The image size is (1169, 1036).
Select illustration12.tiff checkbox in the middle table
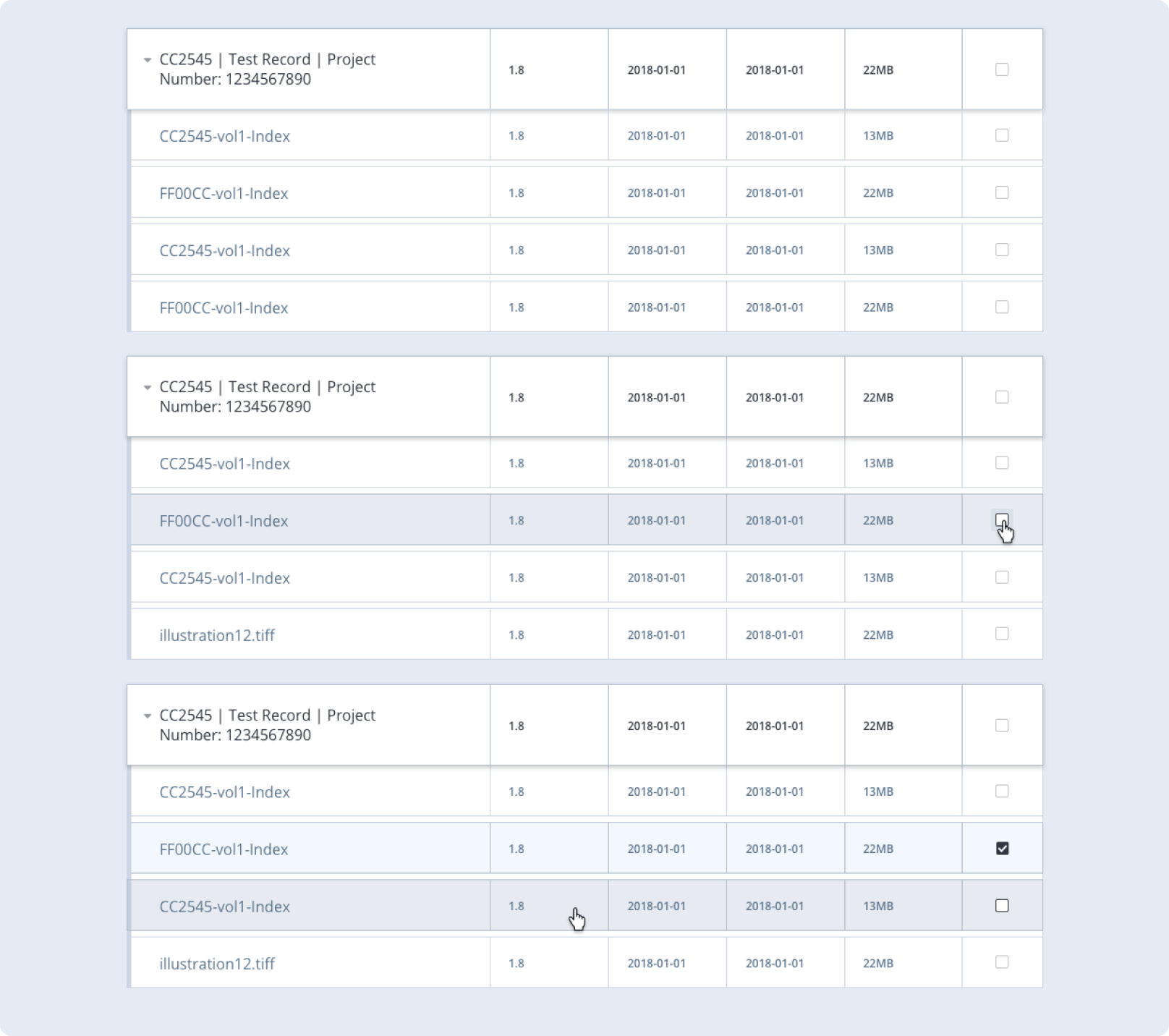click(x=1002, y=634)
